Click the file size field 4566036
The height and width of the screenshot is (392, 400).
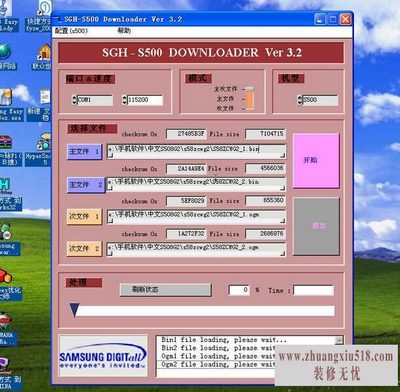pyautogui.click(x=266, y=168)
